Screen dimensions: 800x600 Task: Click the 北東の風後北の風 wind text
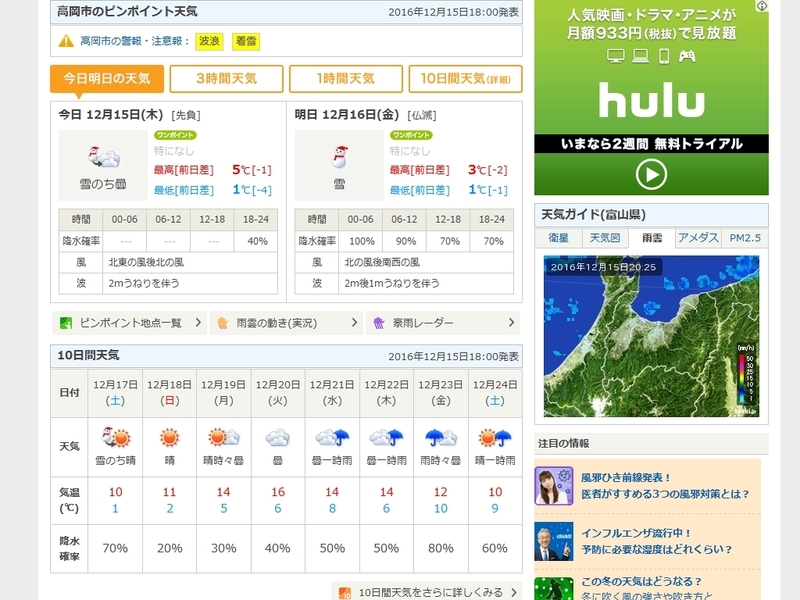point(146,262)
